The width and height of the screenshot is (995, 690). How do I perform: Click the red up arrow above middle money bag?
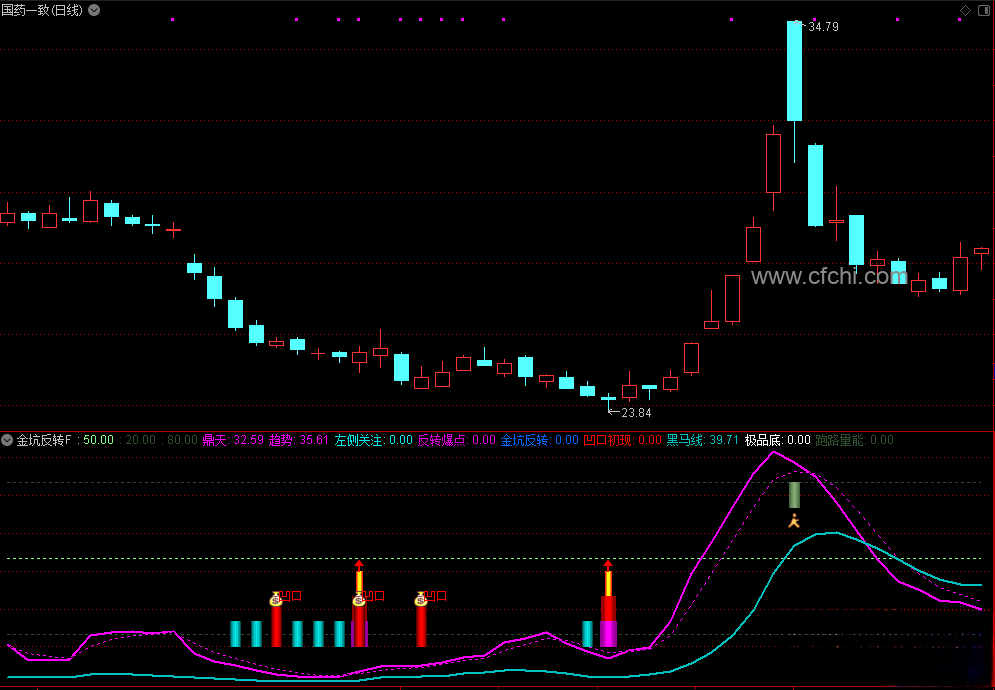(359, 566)
